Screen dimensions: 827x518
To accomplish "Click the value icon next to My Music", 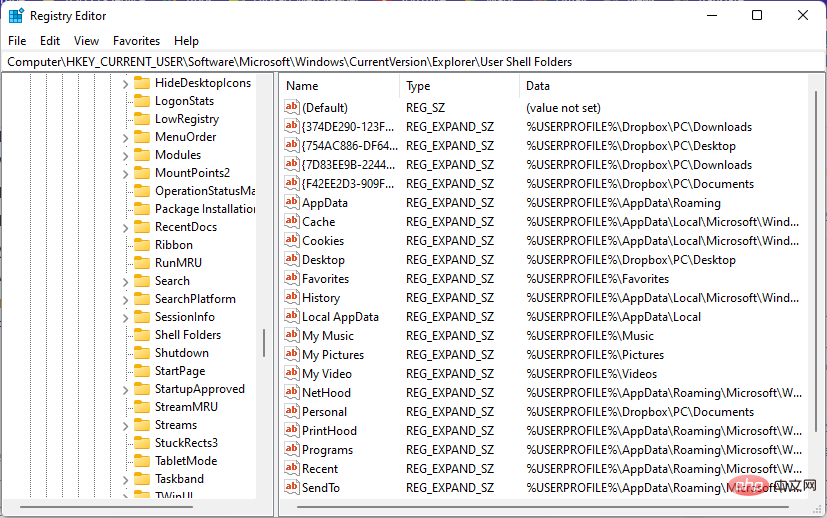I will coord(292,336).
